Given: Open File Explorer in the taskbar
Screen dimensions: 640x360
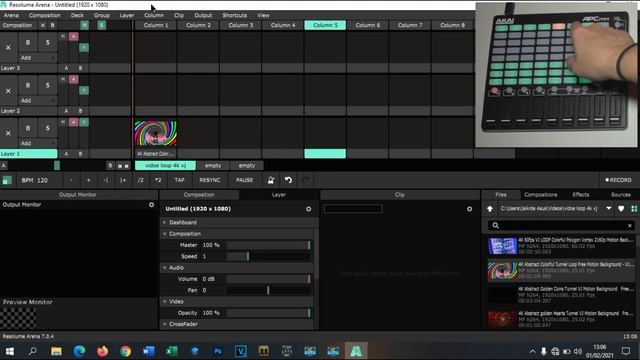Looking at the screenshot, I should point(56,351).
